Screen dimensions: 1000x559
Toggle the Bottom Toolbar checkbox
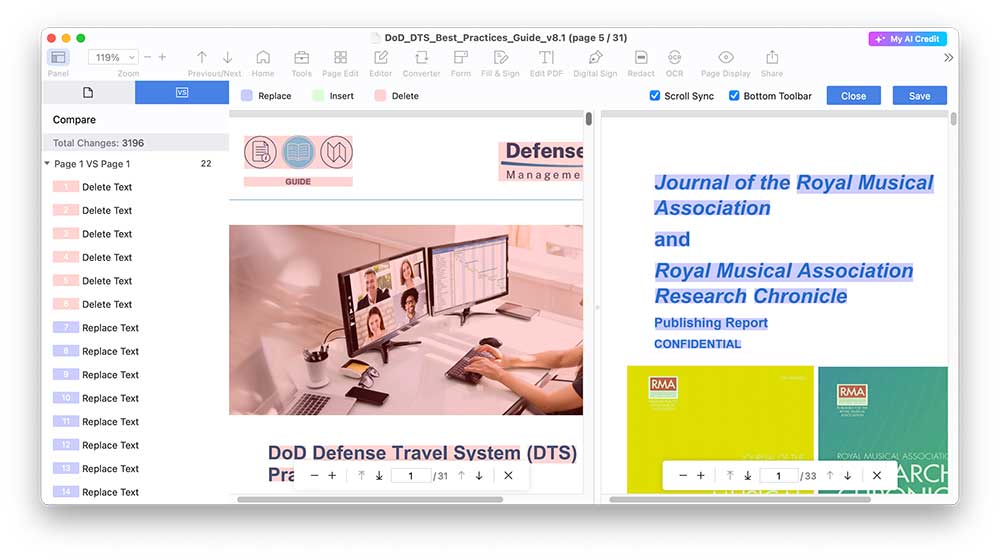click(734, 96)
